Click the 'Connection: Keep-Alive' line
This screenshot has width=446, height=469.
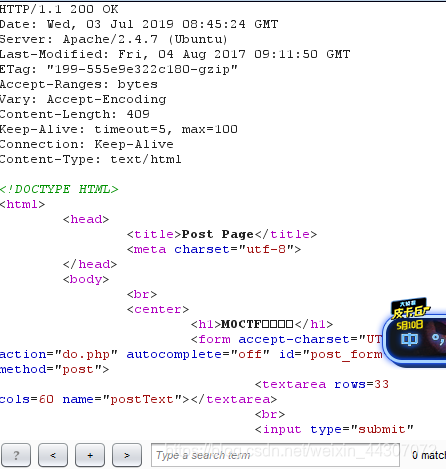point(87,144)
